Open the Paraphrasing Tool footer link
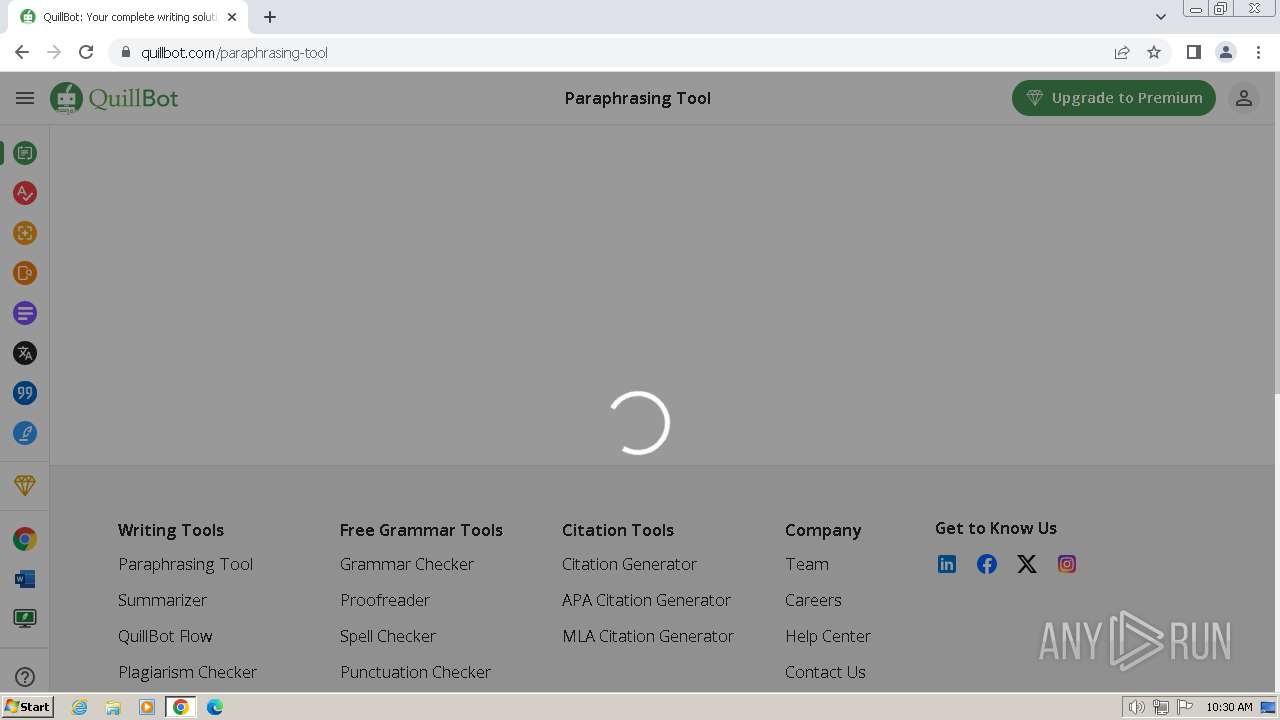 pos(185,564)
